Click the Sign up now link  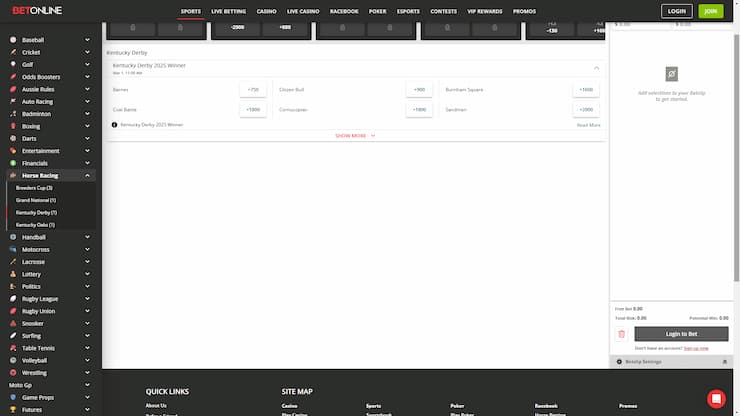[696, 348]
